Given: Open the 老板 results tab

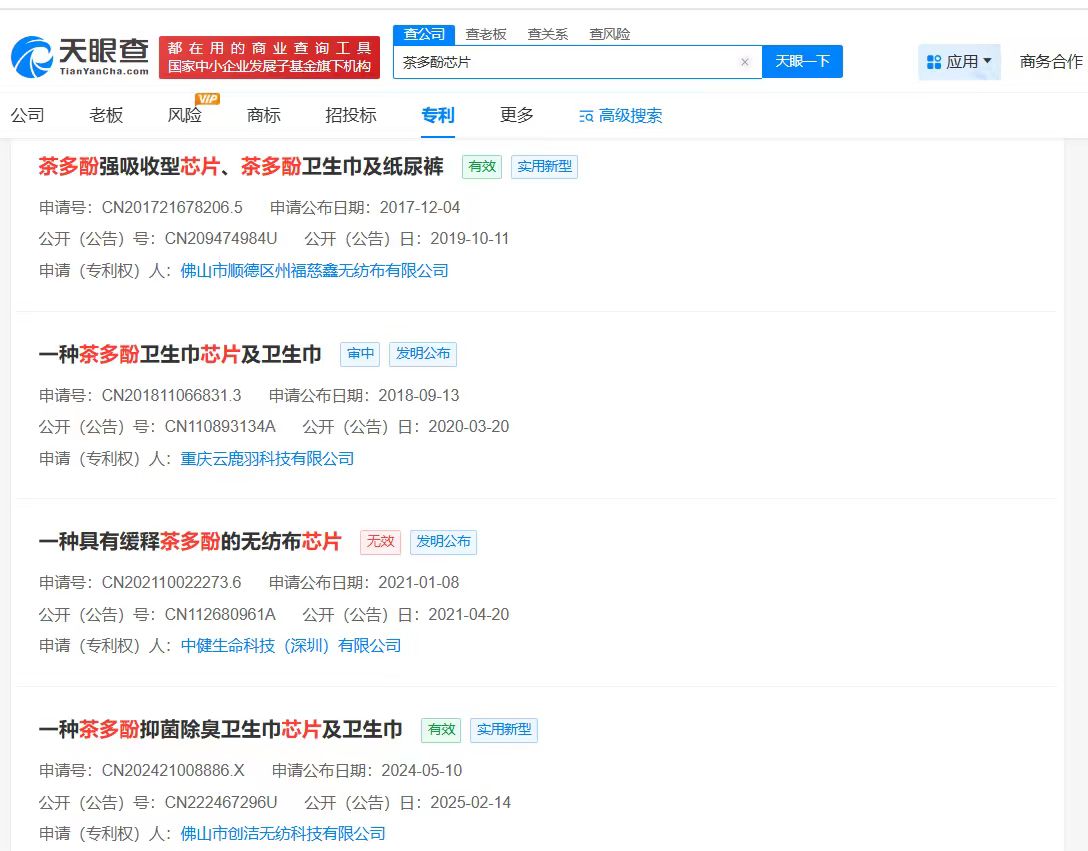Looking at the screenshot, I should [106, 115].
